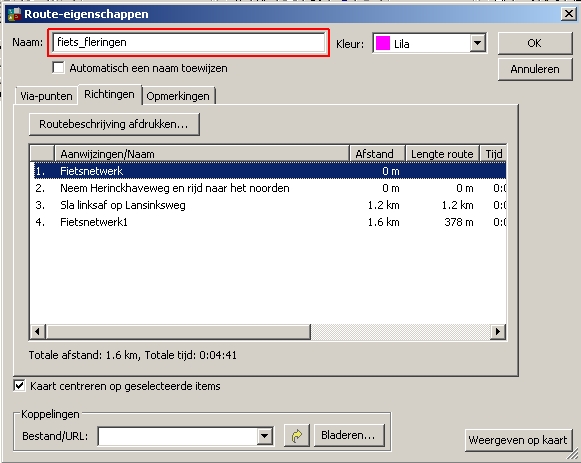The height and width of the screenshot is (463, 581).
Task: Select the Richtingen tab
Action: [x=109, y=94]
